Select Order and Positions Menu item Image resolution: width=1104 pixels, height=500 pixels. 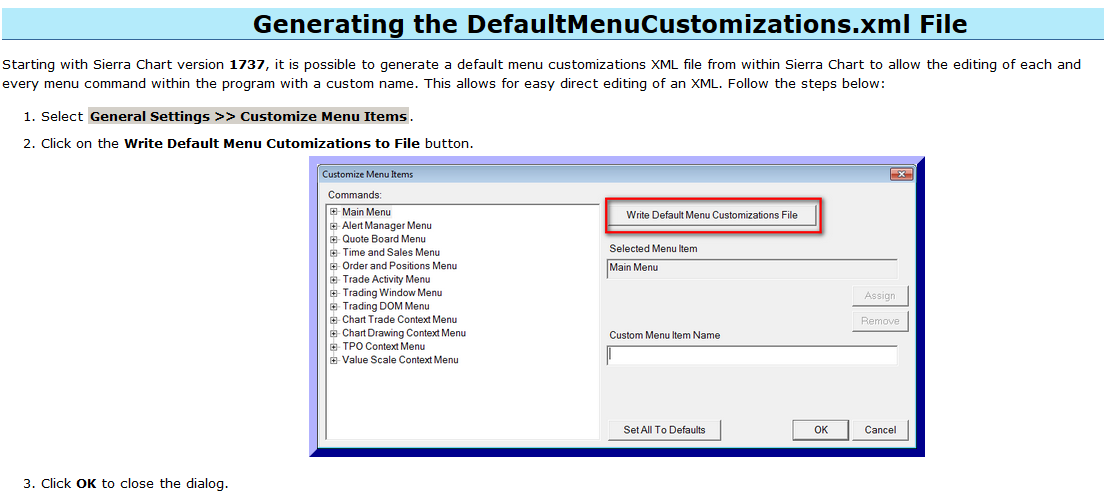tap(399, 265)
